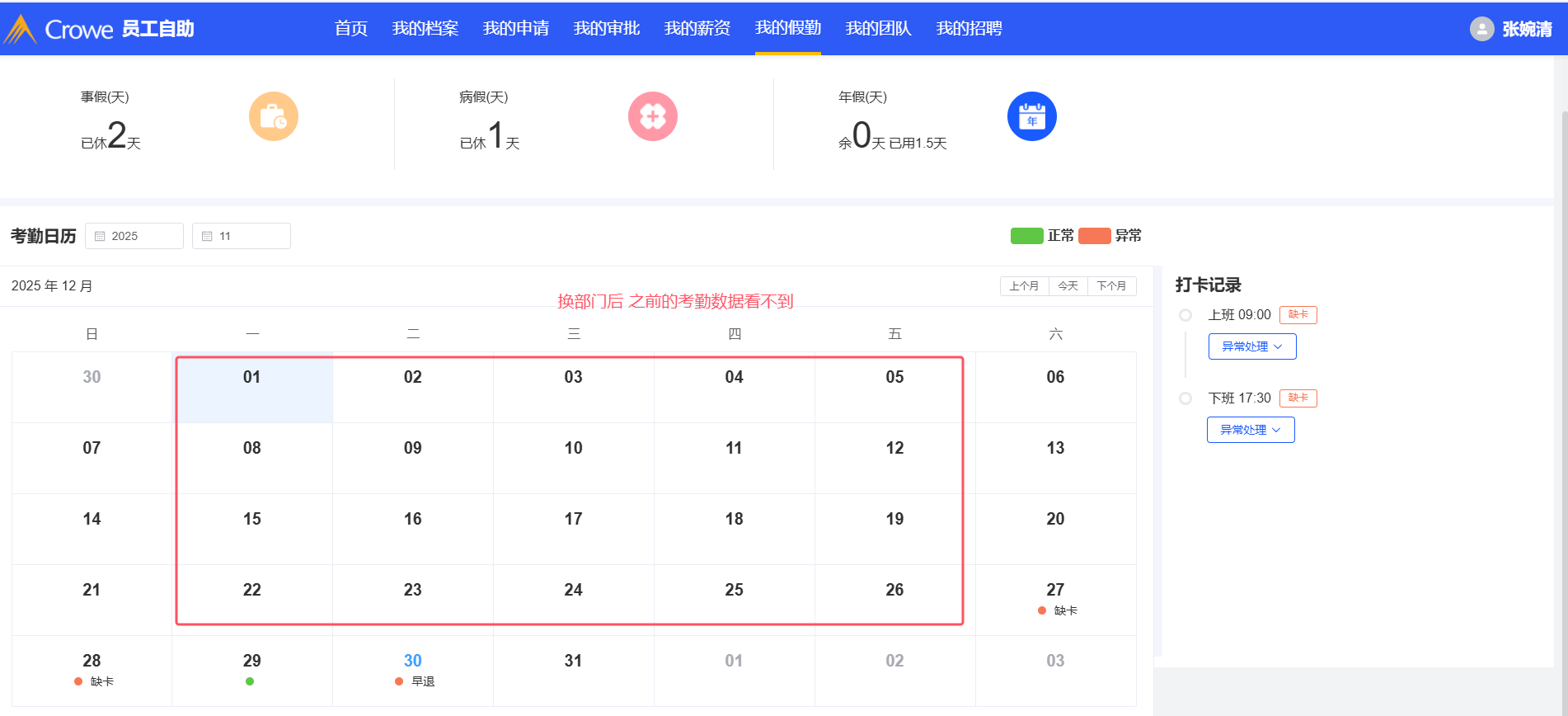1568x716 pixels.
Task: Click the green 正常 legend swatch
Action: 1026,236
